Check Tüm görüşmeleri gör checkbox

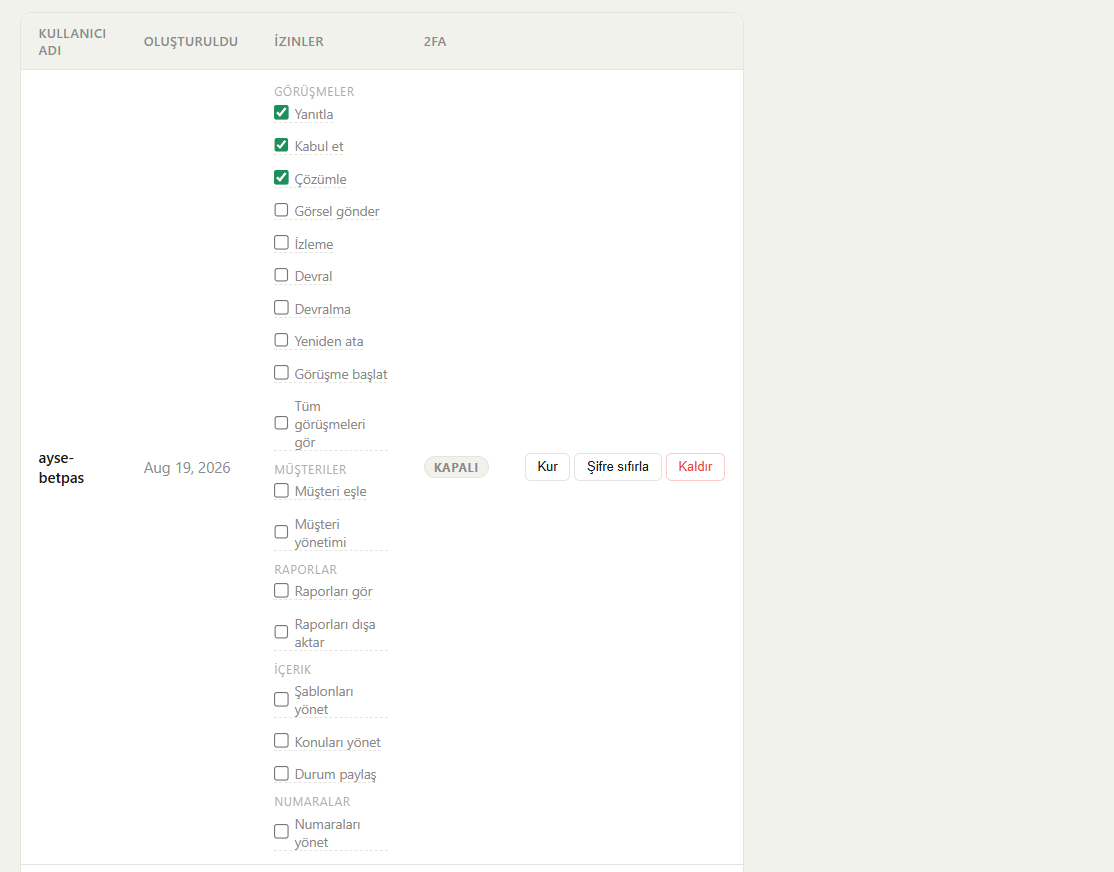(281, 424)
